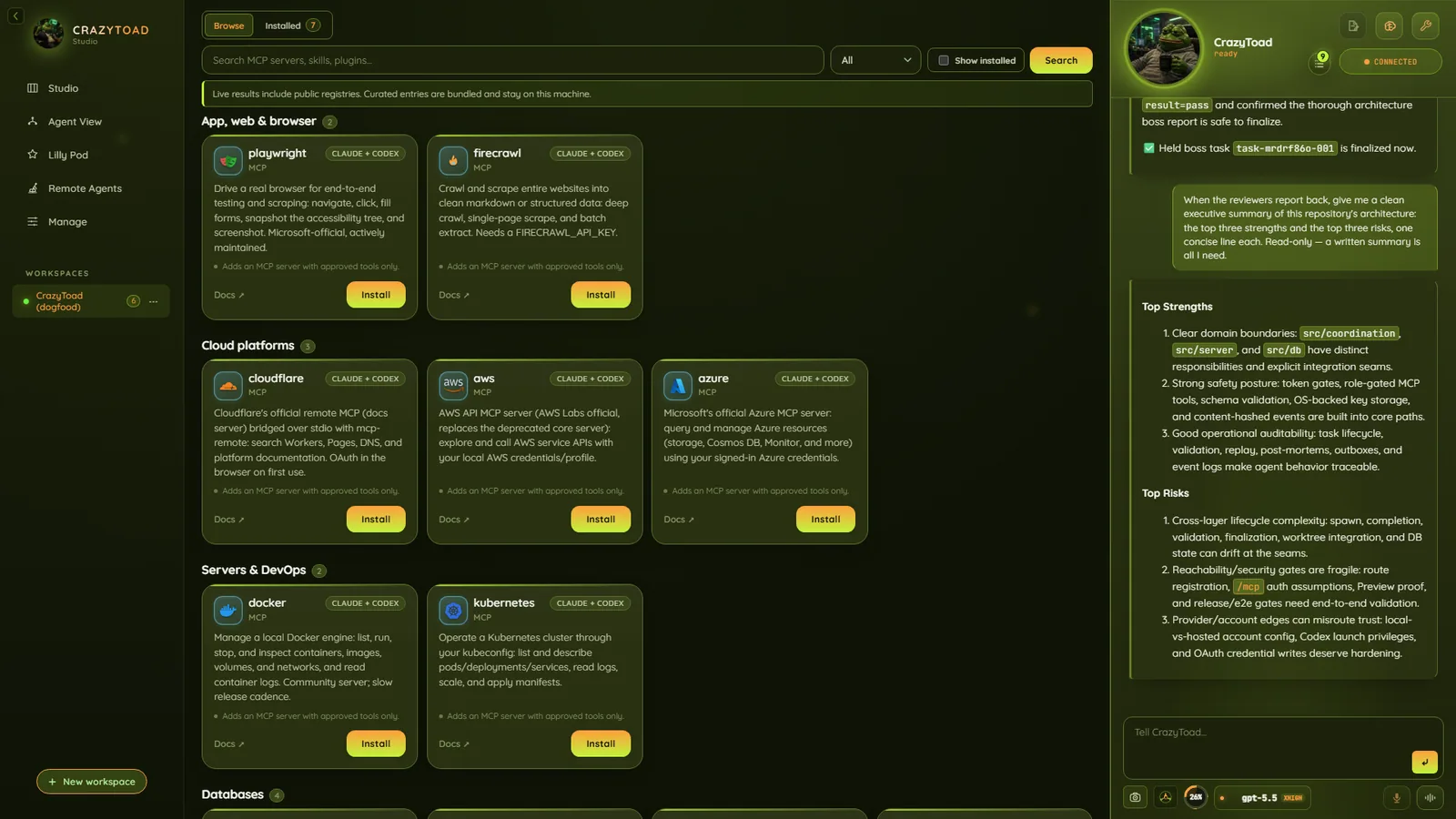
Task: Click the checked Held boss task checkbox
Action: click(1148, 148)
